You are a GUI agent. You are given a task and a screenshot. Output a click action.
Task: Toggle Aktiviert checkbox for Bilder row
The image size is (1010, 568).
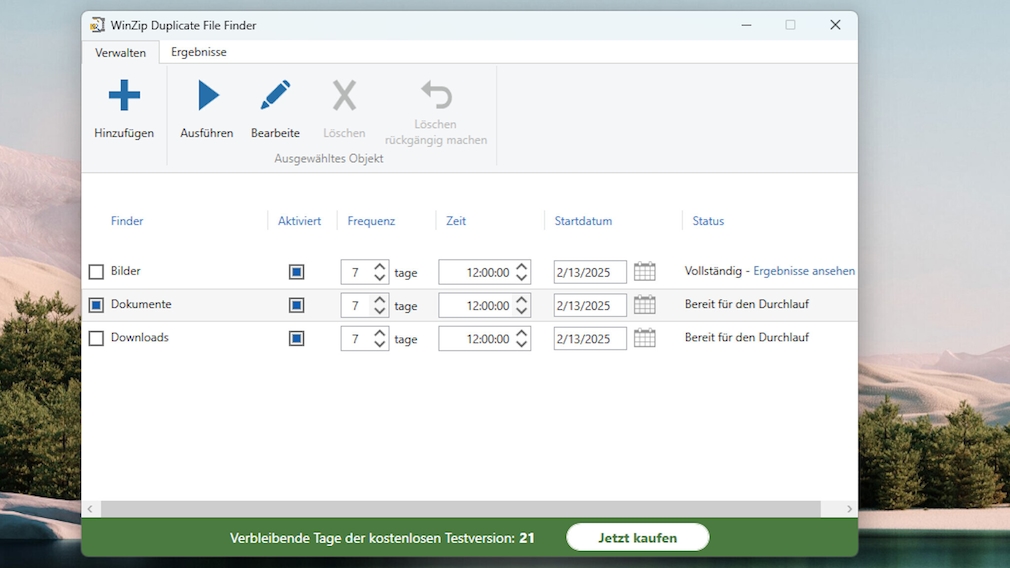296,272
